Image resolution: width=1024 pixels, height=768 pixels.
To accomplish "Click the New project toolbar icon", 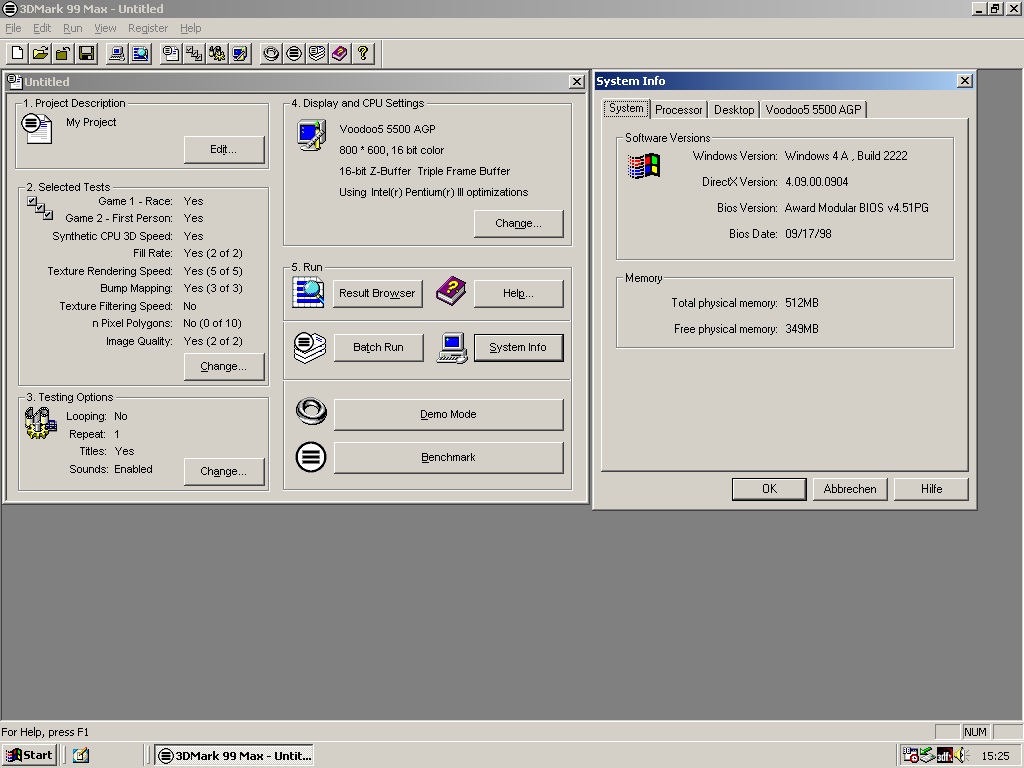I will 18,53.
